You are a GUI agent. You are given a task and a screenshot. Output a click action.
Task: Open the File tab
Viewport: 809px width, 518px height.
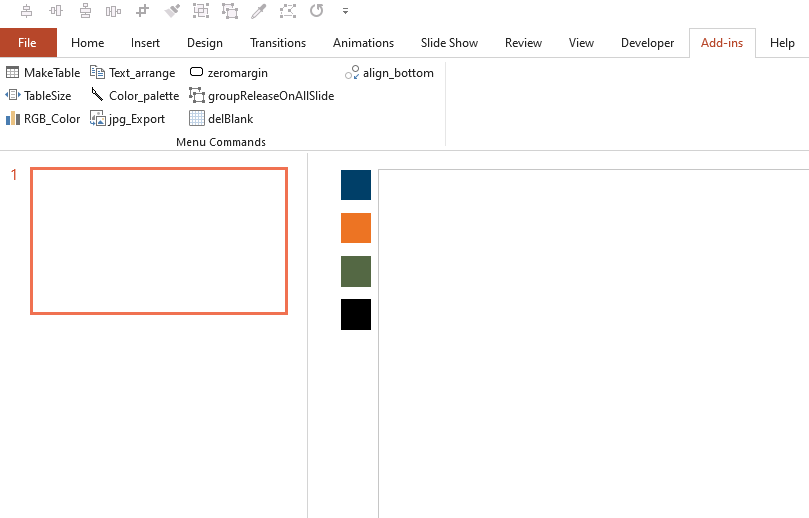click(27, 43)
